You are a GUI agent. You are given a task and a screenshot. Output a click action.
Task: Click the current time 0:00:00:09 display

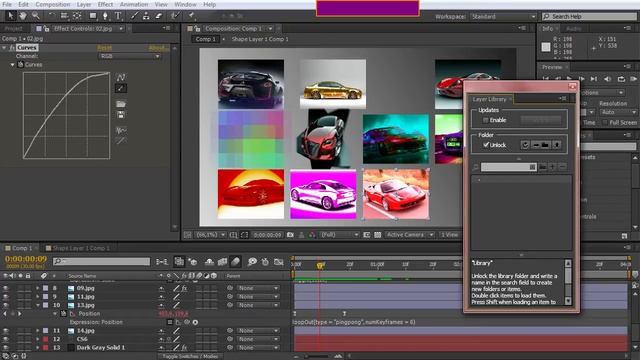pos(26,259)
